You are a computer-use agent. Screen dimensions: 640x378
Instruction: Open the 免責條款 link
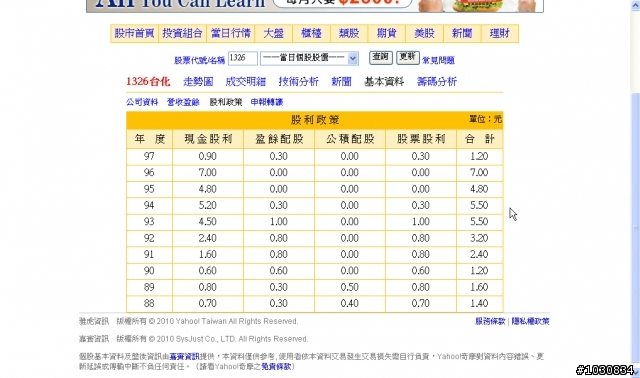(x=276, y=367)
